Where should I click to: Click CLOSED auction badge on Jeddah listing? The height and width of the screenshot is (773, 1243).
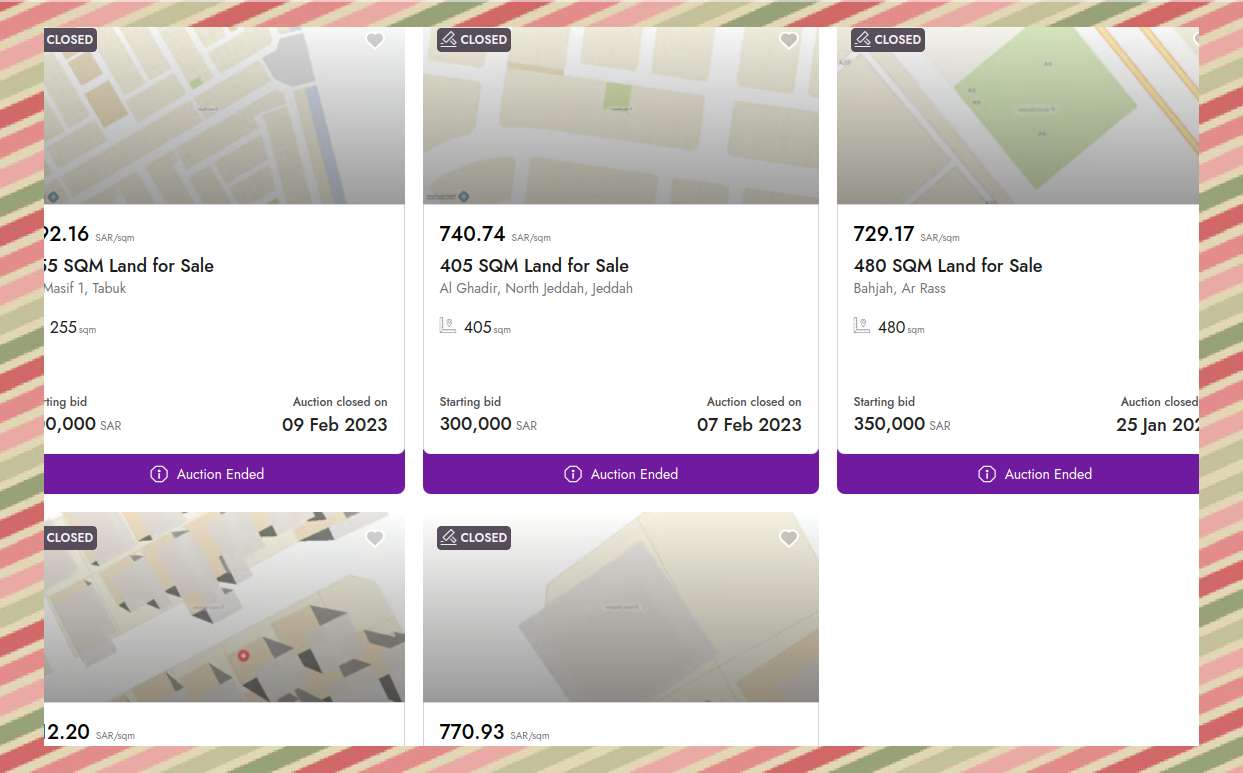click(474, 40)
